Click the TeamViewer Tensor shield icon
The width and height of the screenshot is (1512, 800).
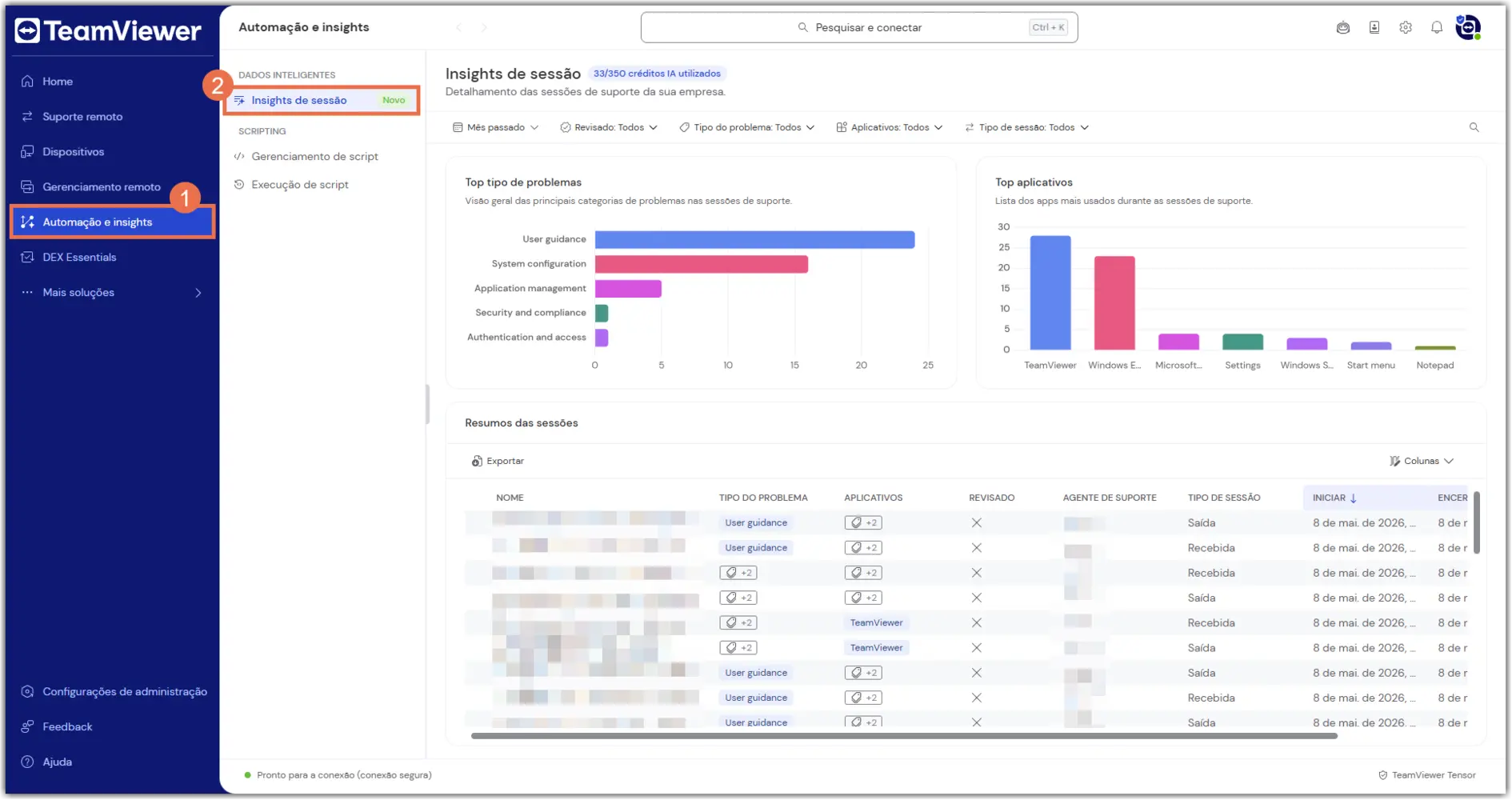[x=1383, y=775]
